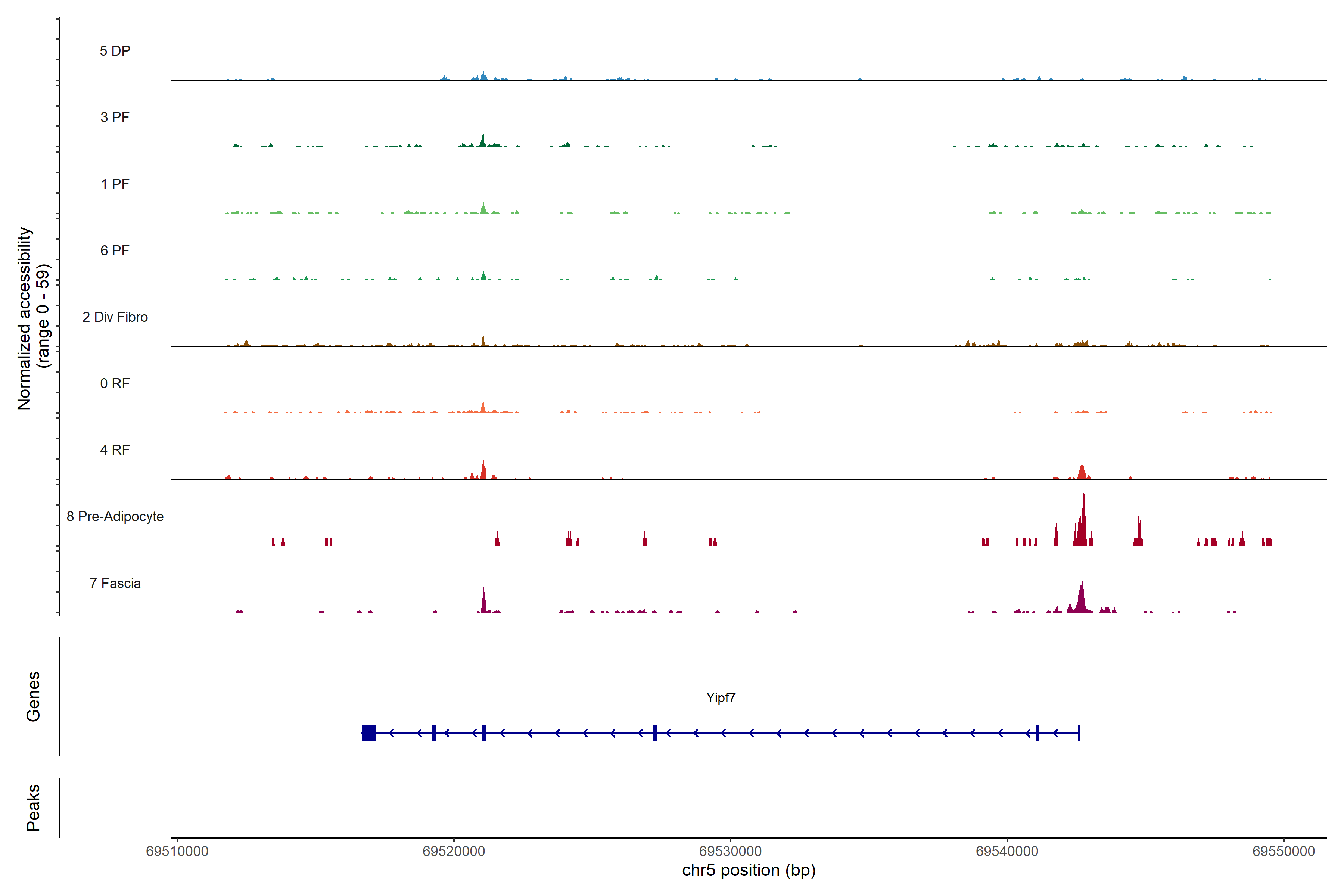Click the 5 DP track label

115,51
